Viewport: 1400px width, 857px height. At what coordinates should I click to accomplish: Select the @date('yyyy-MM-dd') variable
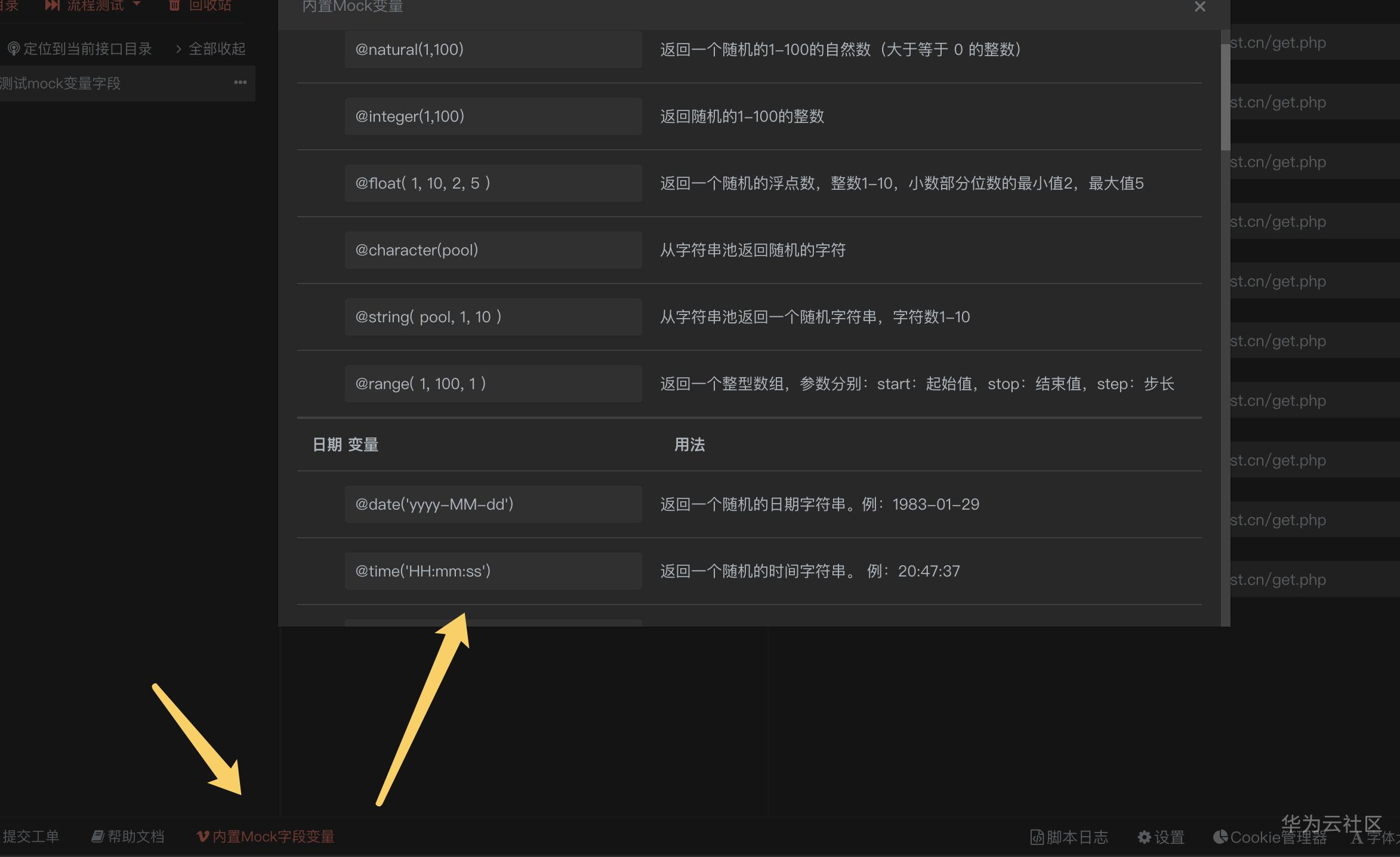coord(493,504)
